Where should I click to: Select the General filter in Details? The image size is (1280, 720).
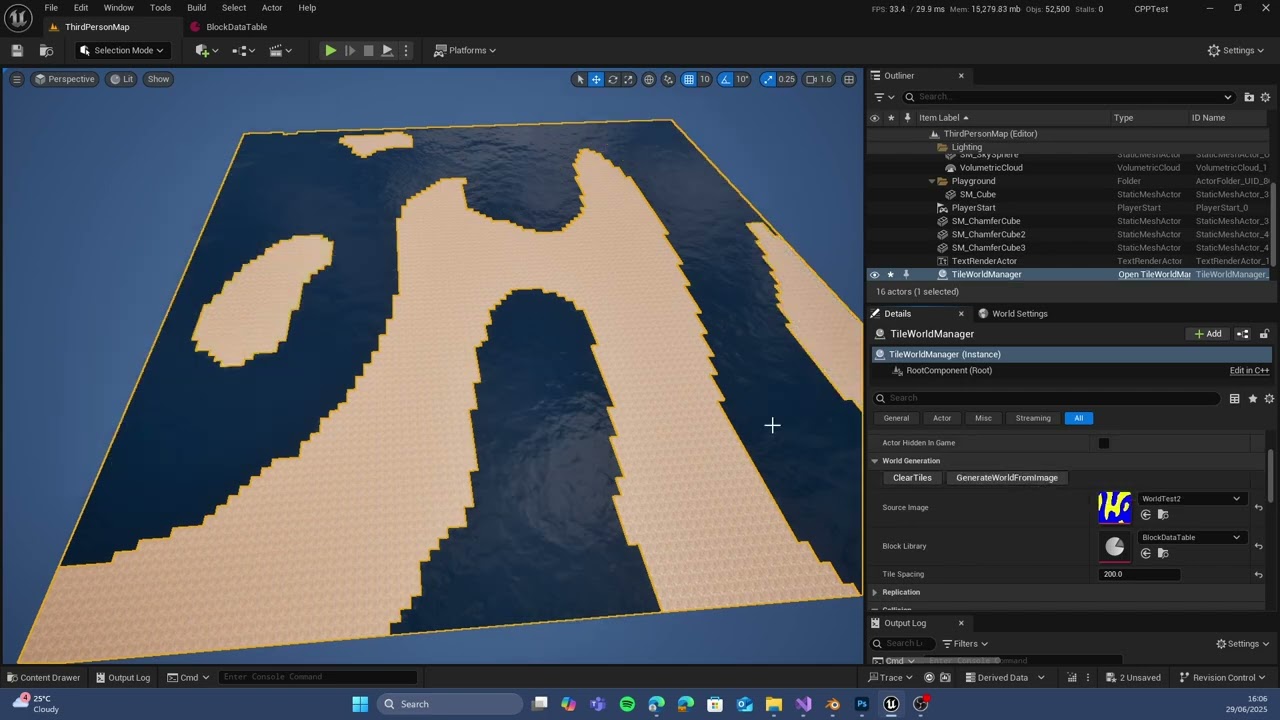pyautogui.click(x=896, y=418)
